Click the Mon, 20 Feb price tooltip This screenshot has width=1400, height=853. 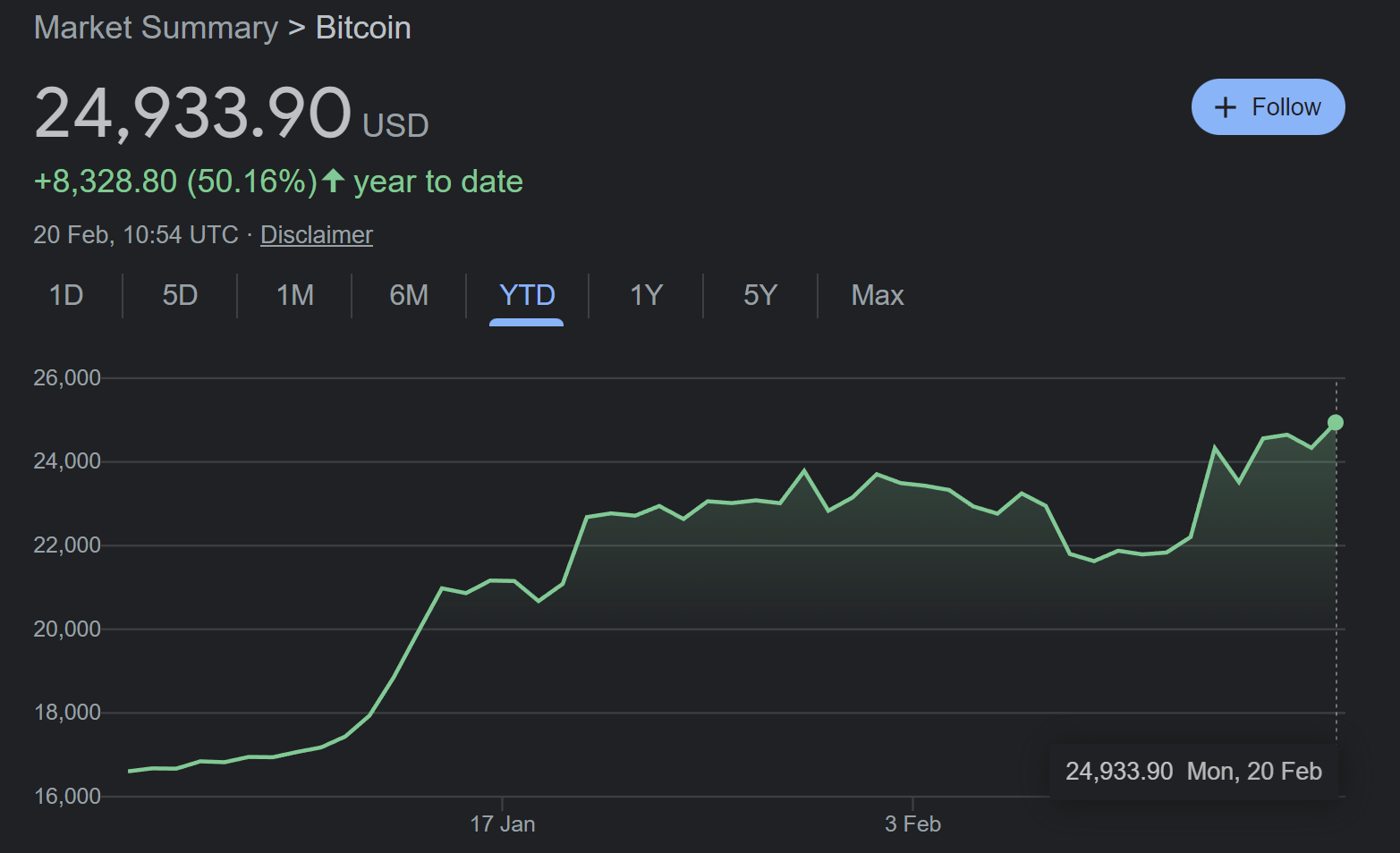tap(1193, 771)
